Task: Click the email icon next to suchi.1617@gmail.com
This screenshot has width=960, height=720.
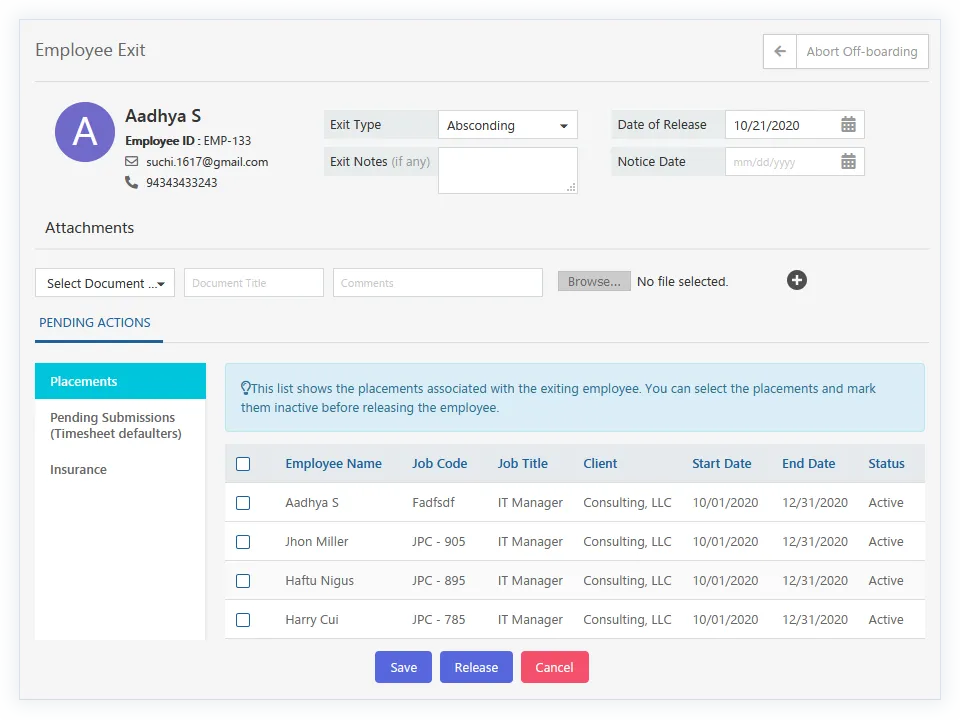Action: [x=130, y=162]
